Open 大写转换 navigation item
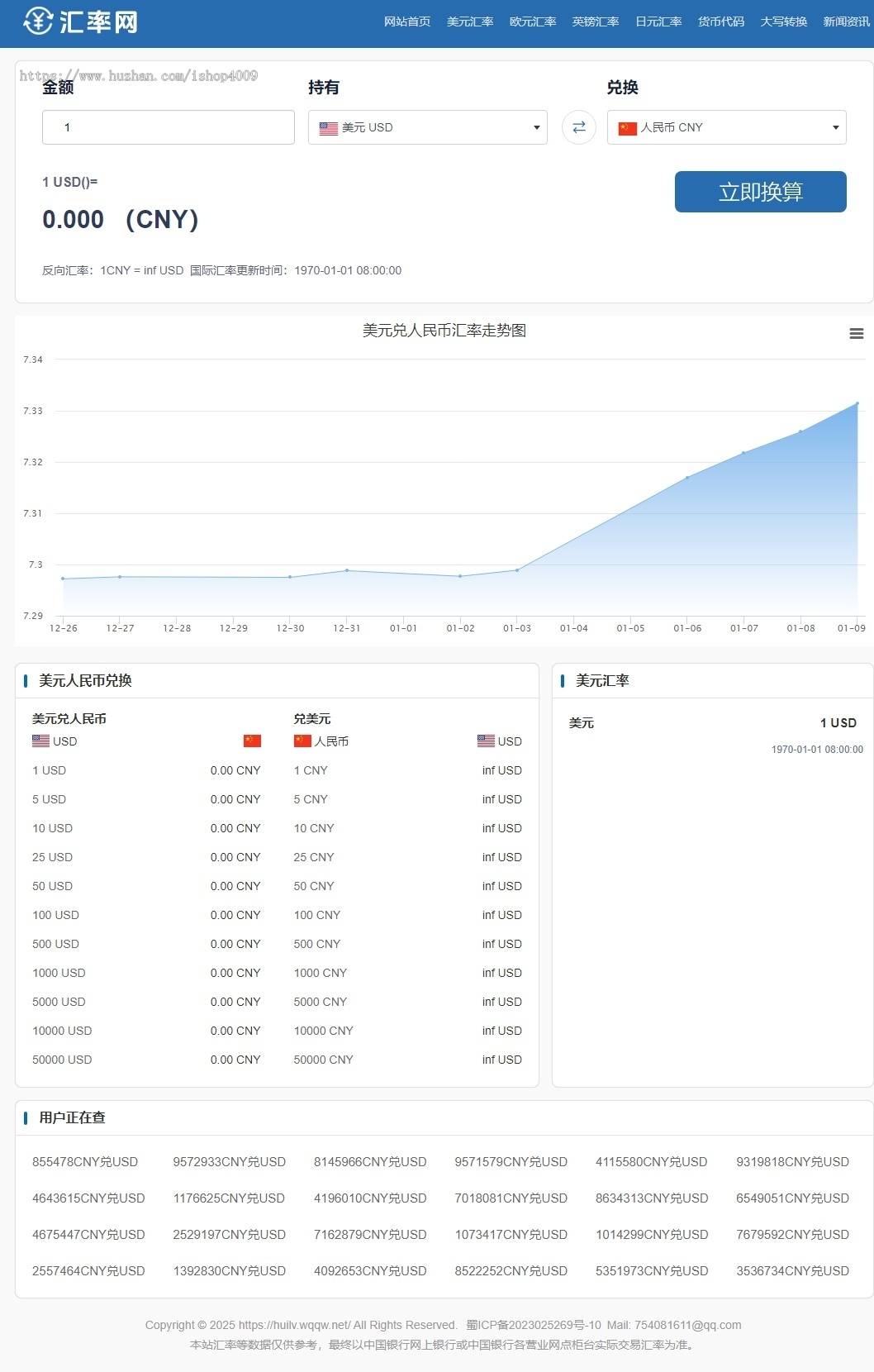 784,21
